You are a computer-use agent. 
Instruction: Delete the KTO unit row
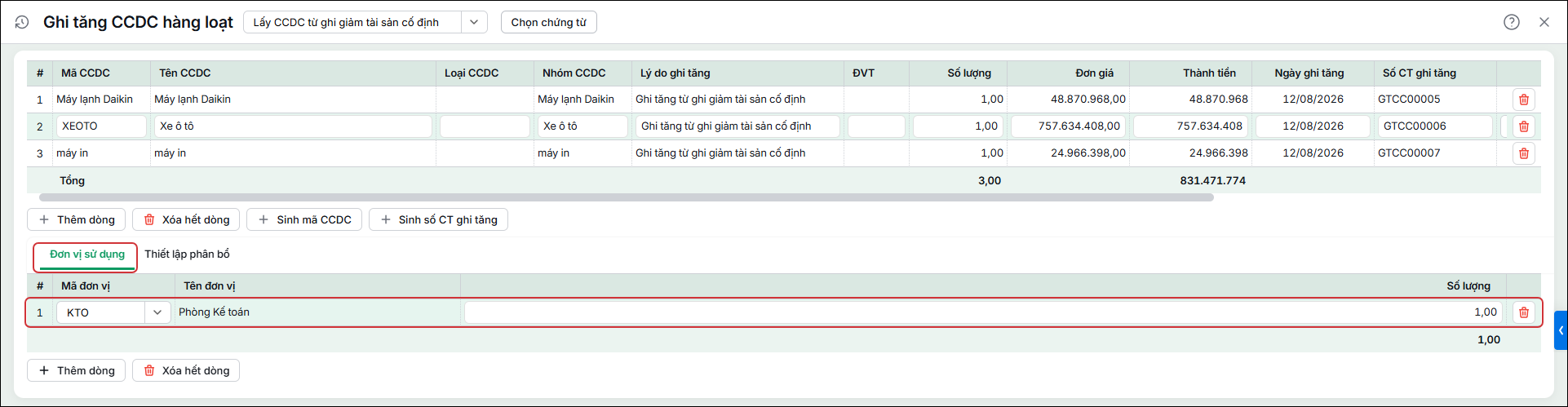click(1523, 312)
